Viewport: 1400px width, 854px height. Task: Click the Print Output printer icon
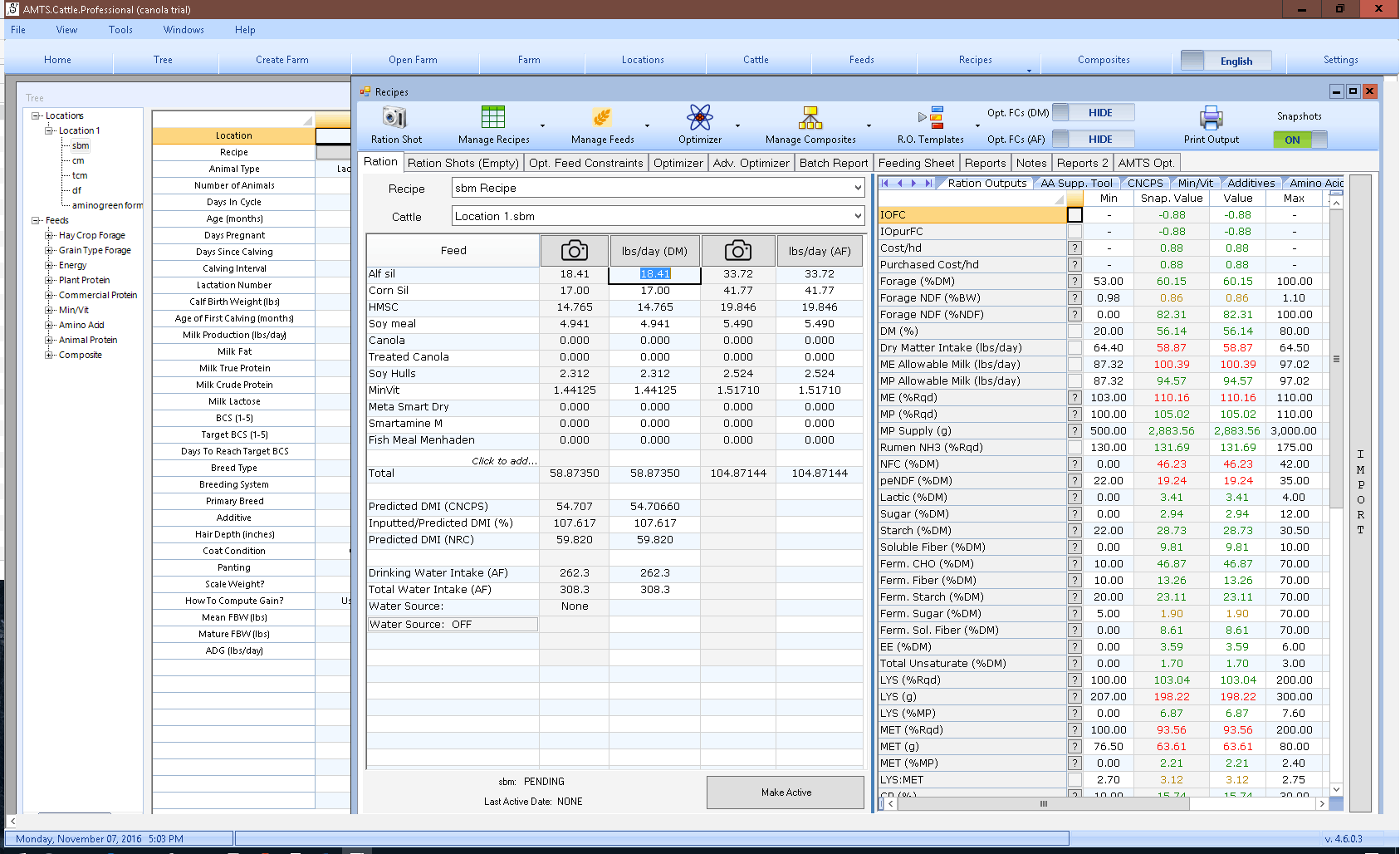click(x=1211, y=117)
